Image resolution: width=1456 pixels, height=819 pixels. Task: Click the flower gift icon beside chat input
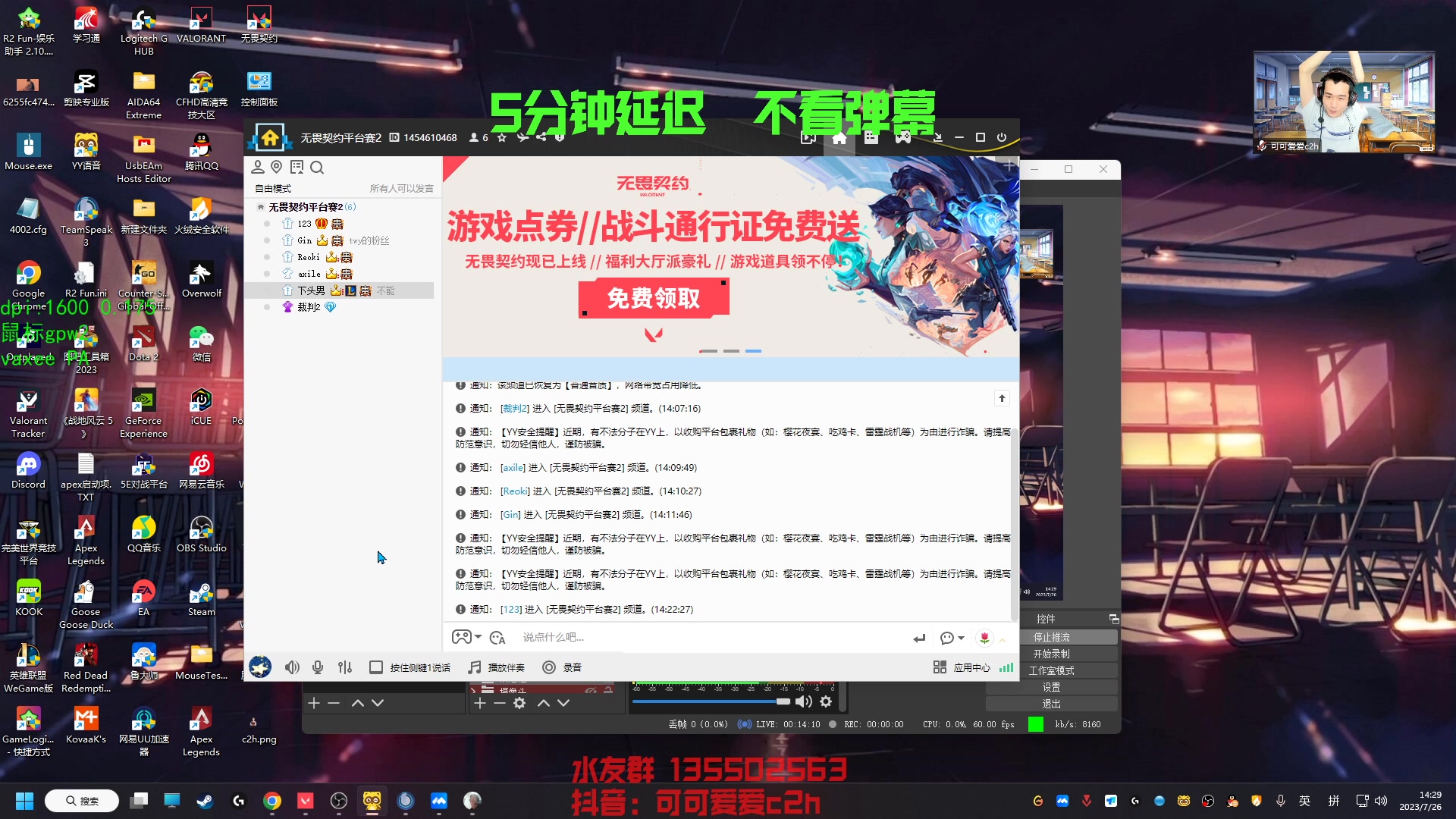(984, 638)
